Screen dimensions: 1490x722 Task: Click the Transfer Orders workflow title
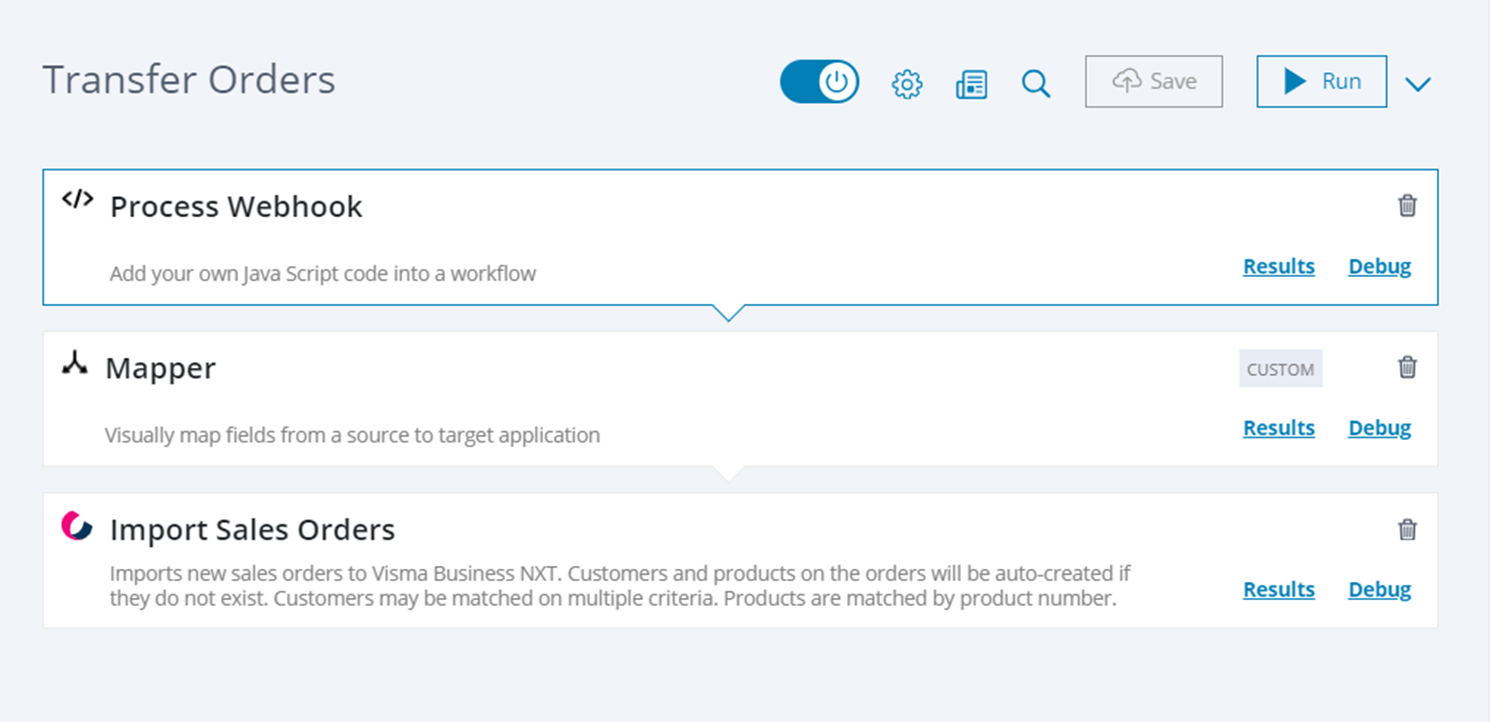click(189, 80)
